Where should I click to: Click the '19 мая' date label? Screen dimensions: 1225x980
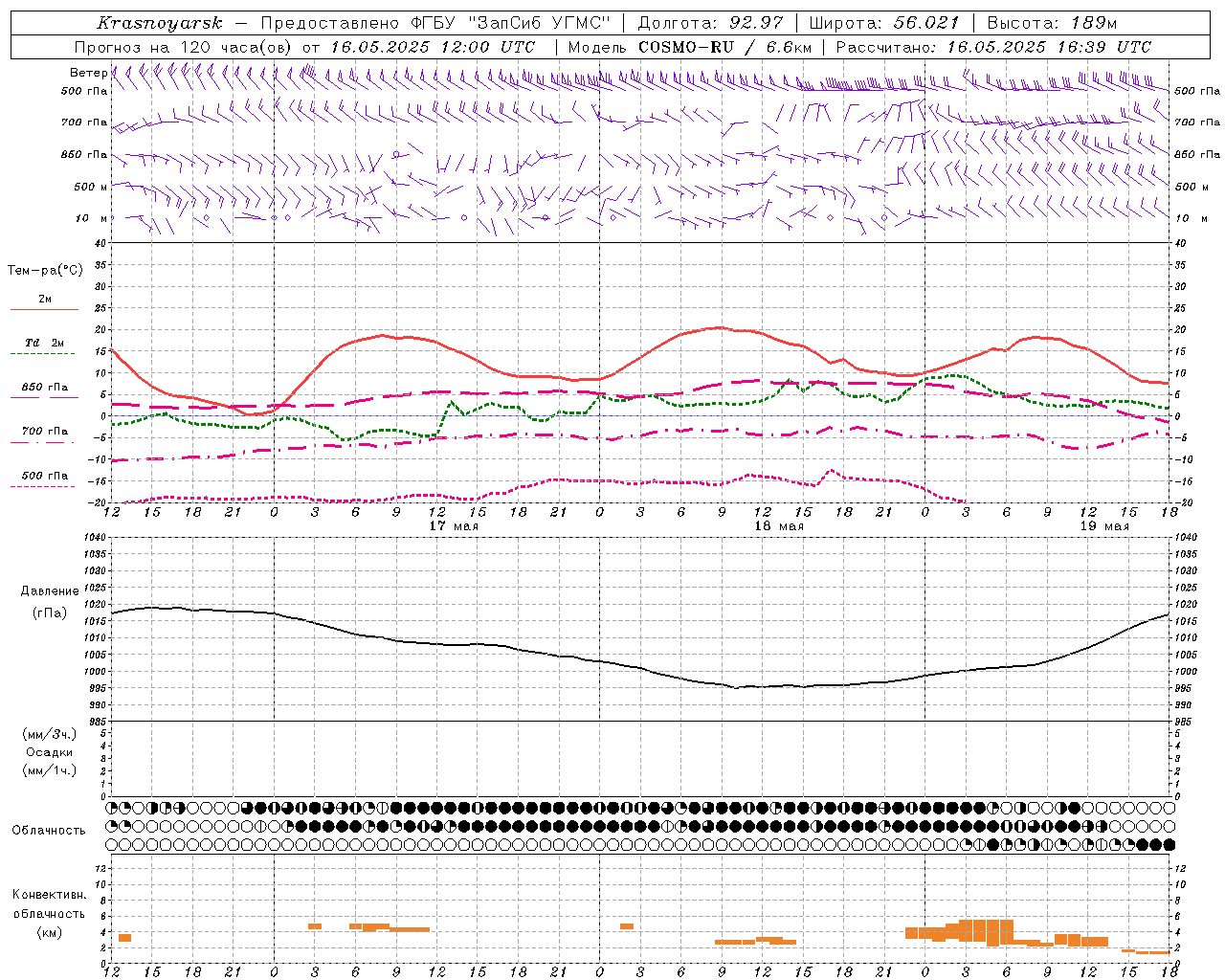click(x=1104, y=526)
